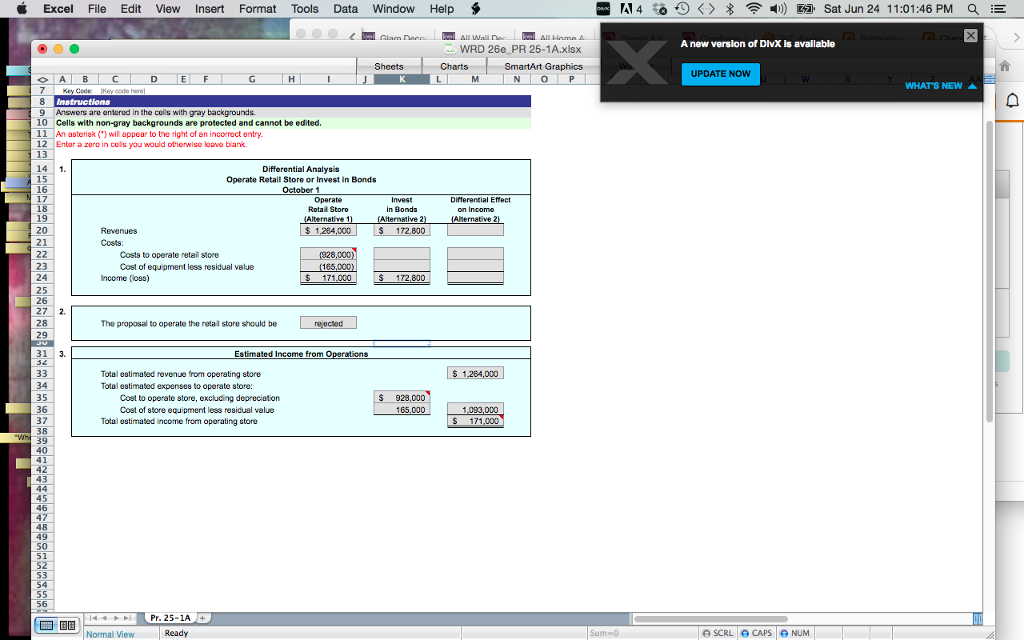This screenshot has height=640, width=1024.
Task: Switch to Page Layout view icon
Action: 68,625
